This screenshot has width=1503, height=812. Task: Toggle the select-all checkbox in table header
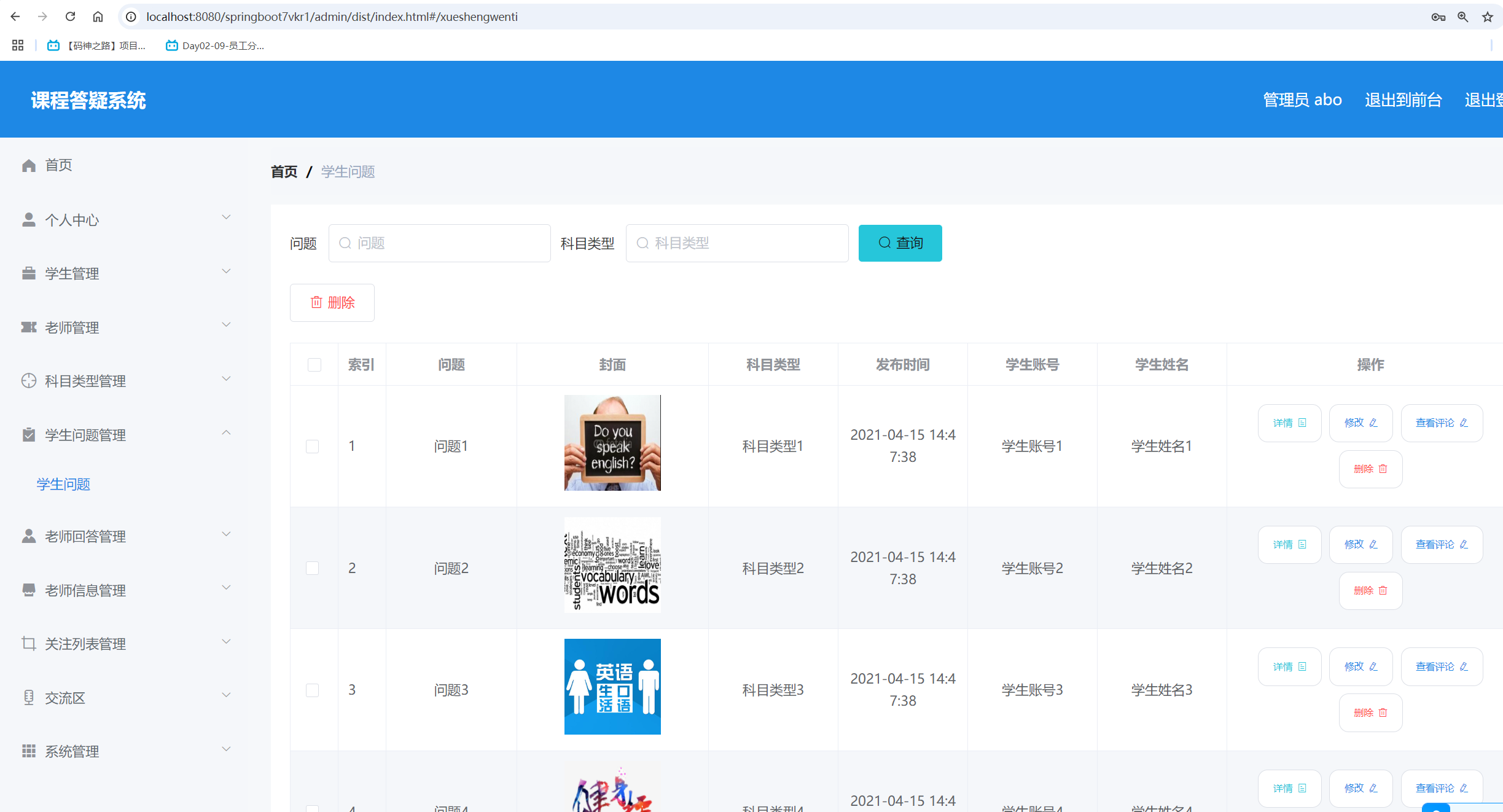(314, 365)
